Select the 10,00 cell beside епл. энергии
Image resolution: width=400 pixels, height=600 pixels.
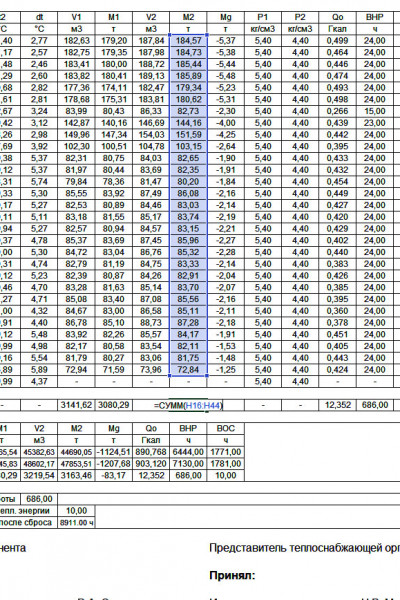[x=77, y=511]
